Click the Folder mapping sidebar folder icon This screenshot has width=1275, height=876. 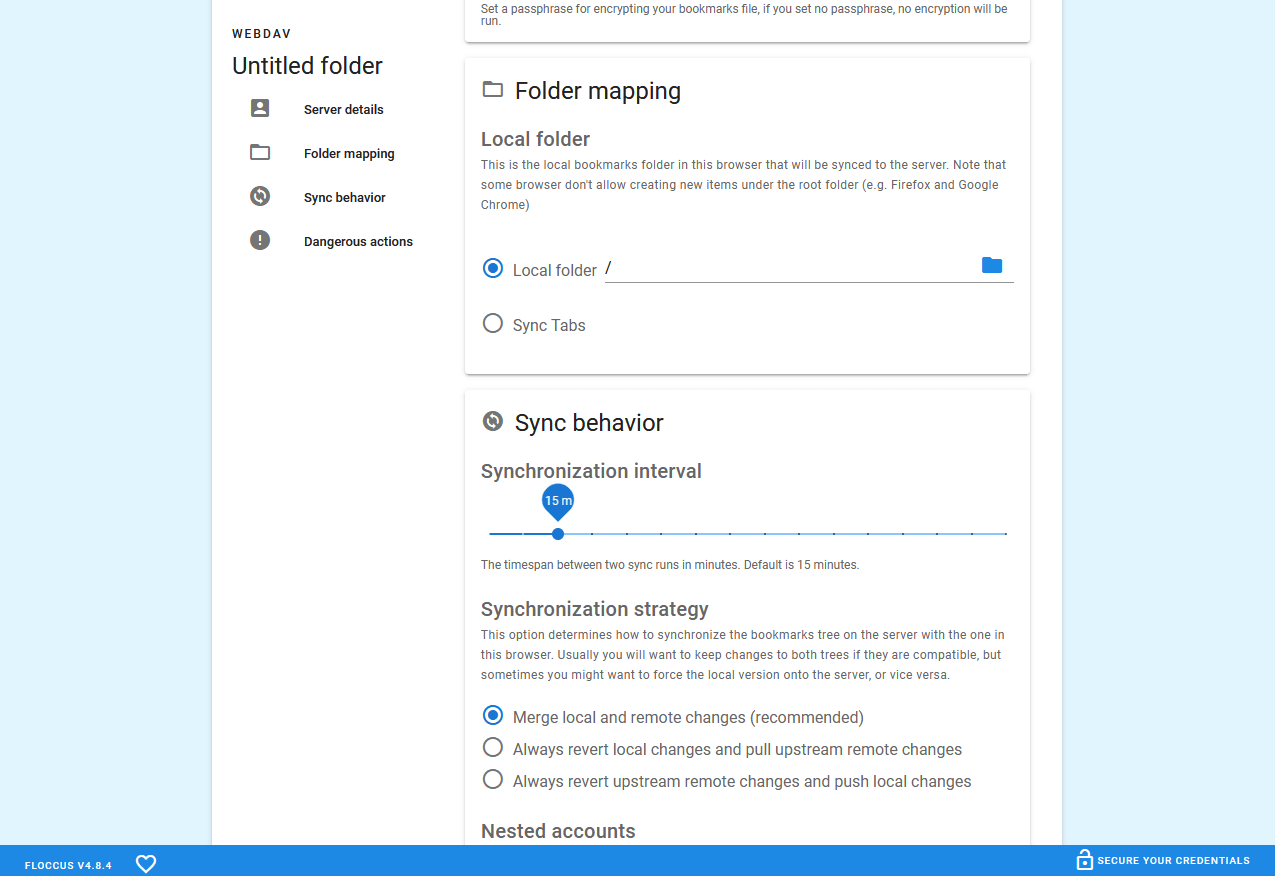click(x=260, y=153)
